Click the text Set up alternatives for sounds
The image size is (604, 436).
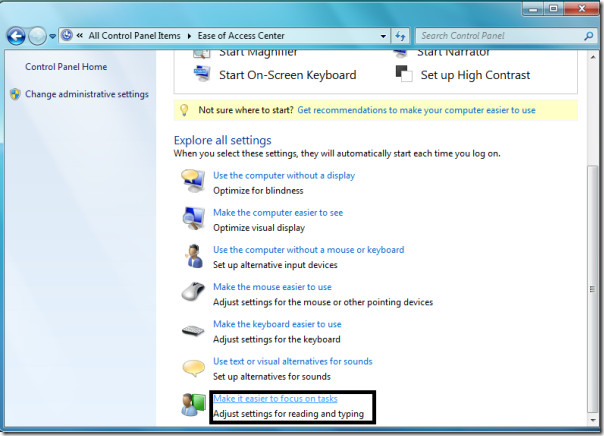click(272, 377)
